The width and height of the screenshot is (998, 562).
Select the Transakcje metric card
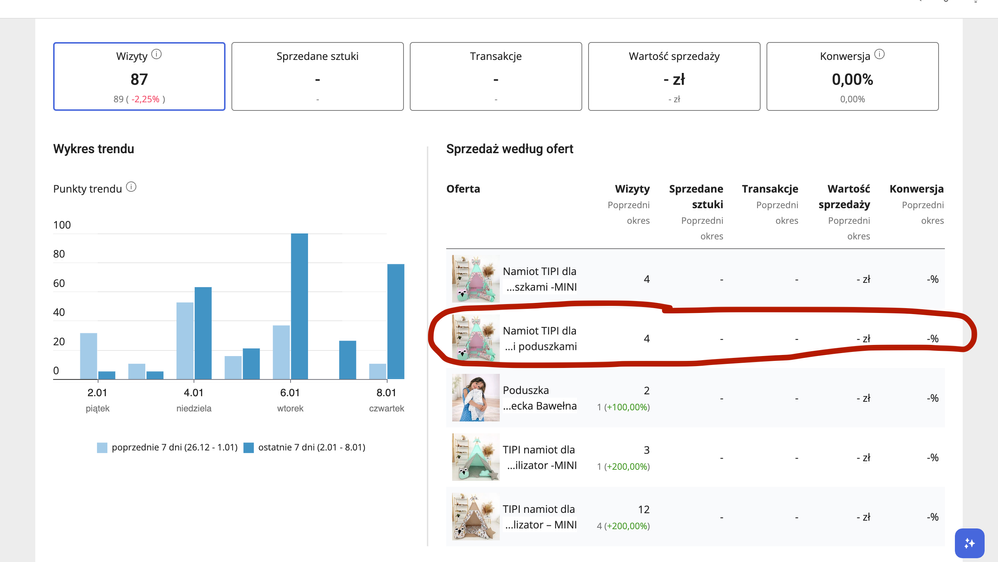(496, 76)
